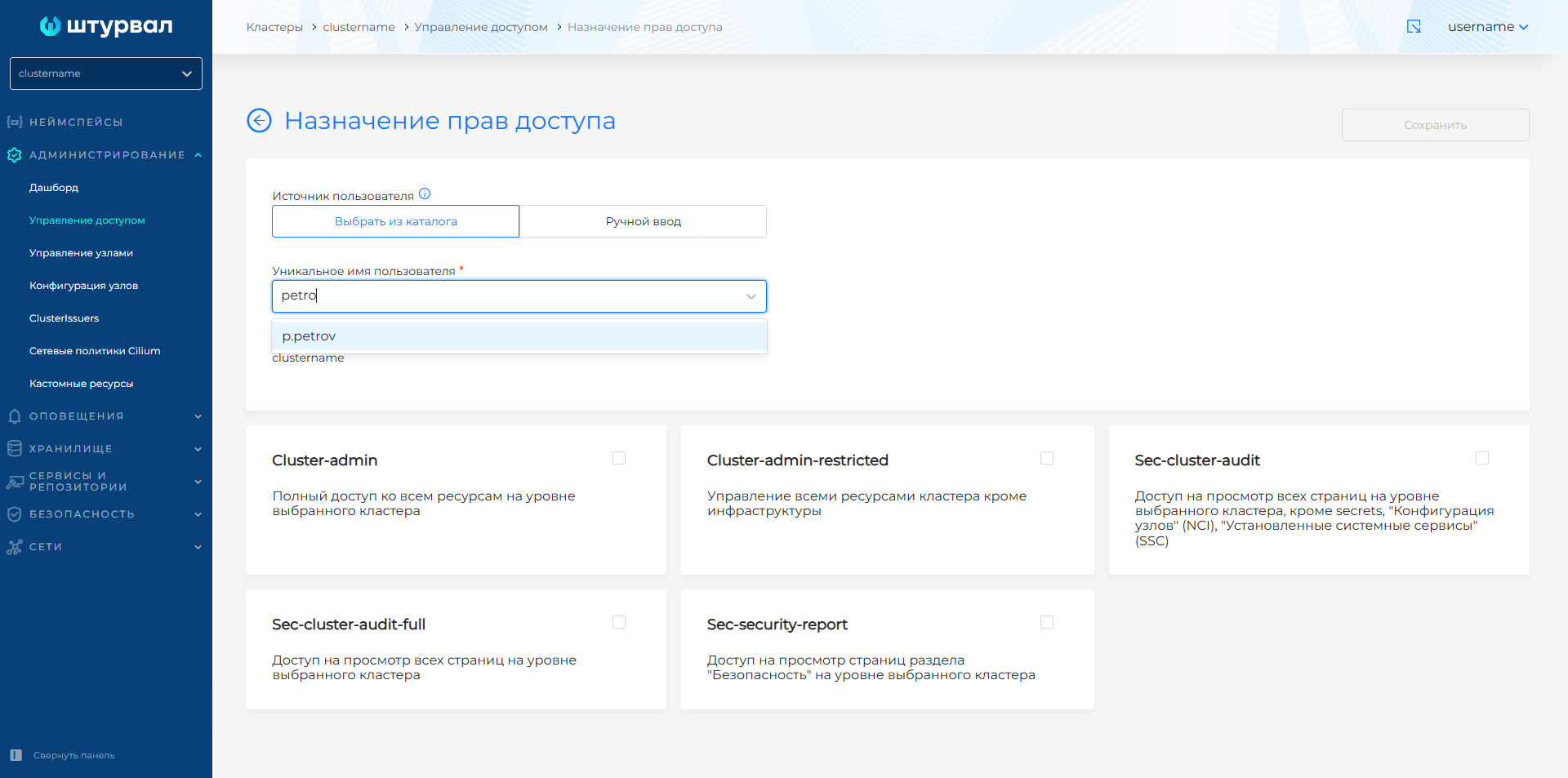The height and width of the screenshot is (778, 1568).
Task: Tick the Sec-security-report role checkbox
Action: pyautogui.click(x=1047, y=623)
